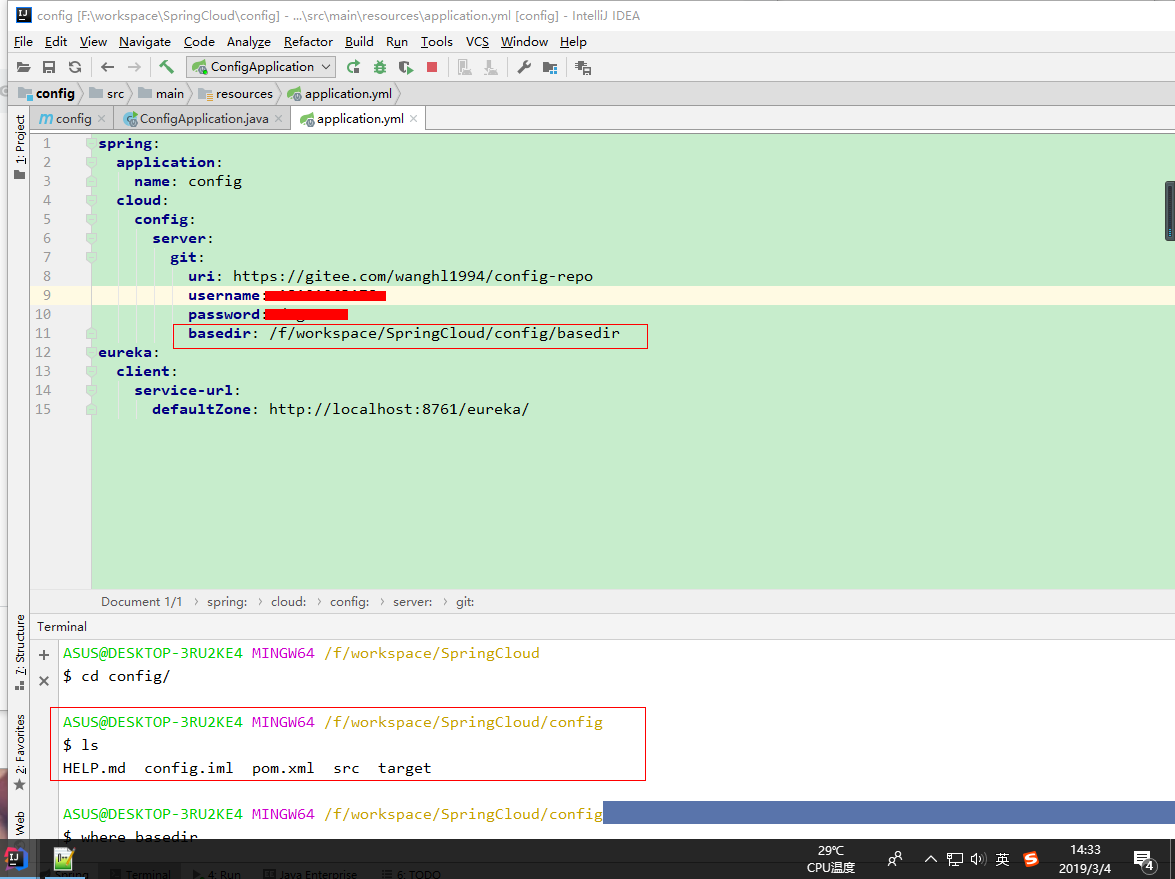Click the Save All floppy disk icon
This screenshot has height=879, width=1175.
49,67
